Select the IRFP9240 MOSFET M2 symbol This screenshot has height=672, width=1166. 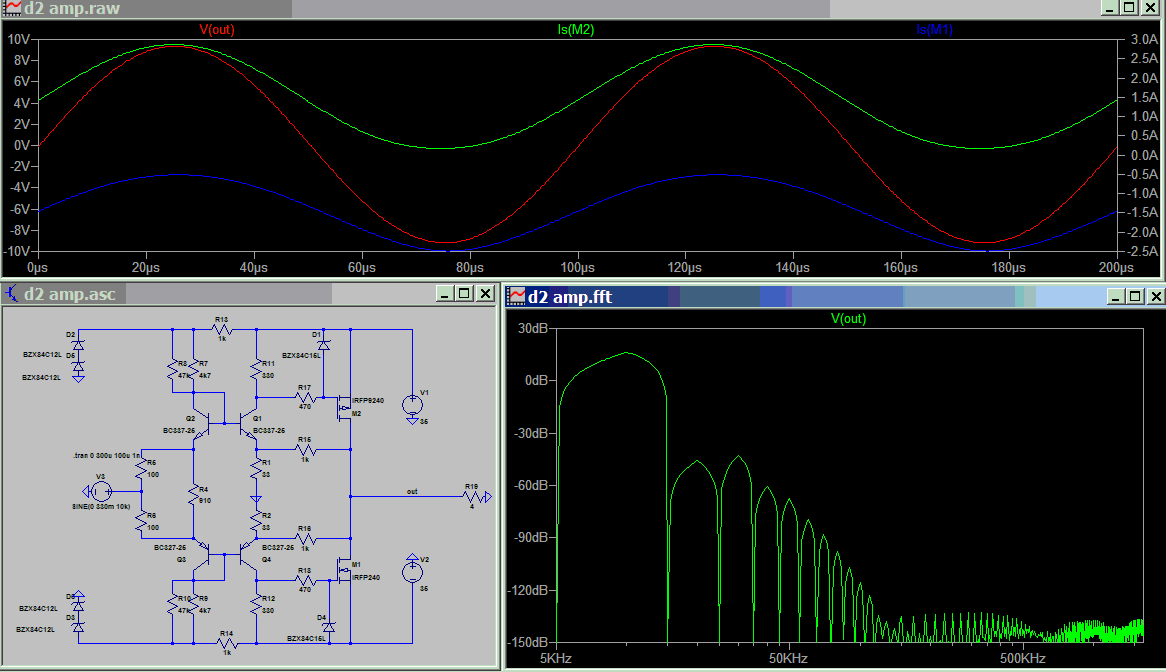pos(344,406)
